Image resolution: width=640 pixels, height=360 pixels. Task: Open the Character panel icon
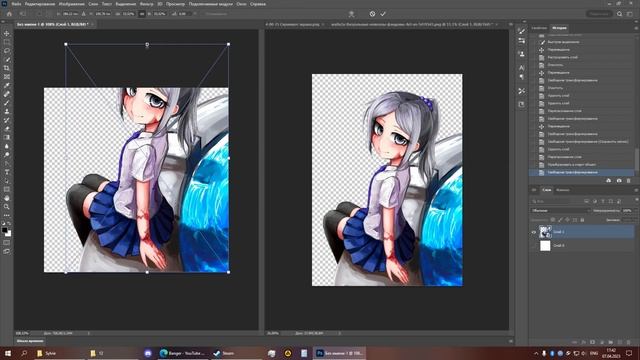click(522, 68)
